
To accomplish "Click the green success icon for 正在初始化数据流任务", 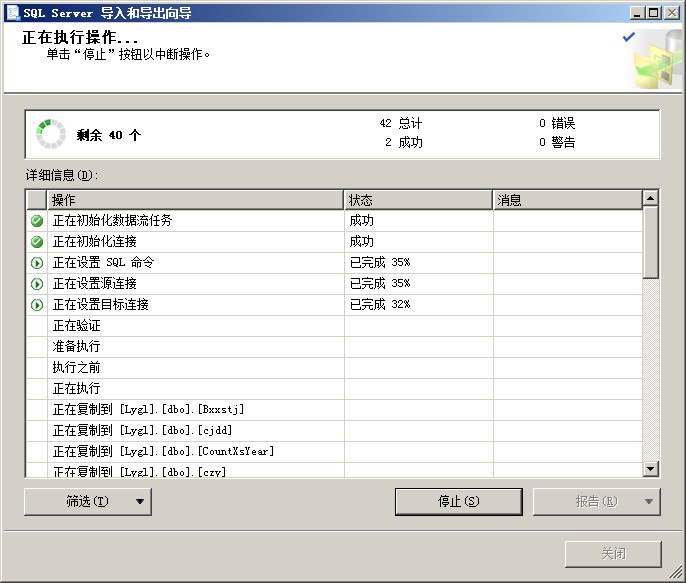I will (37, 221).
